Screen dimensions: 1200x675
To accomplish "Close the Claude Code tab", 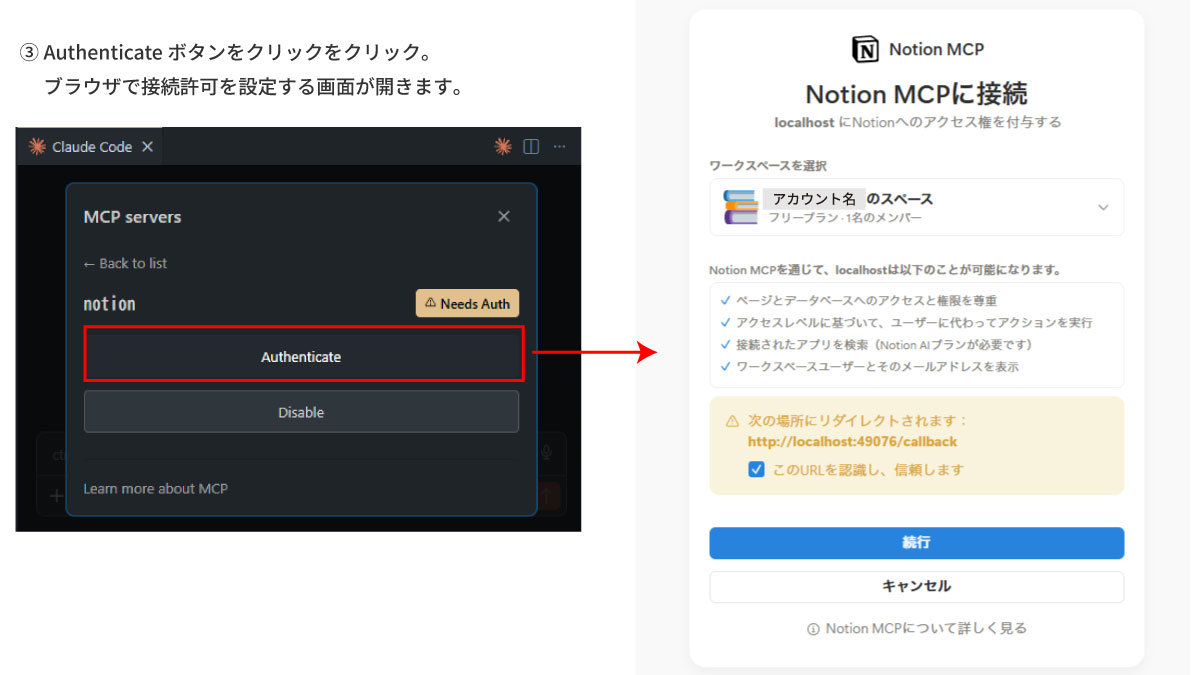I will [147, 147].
